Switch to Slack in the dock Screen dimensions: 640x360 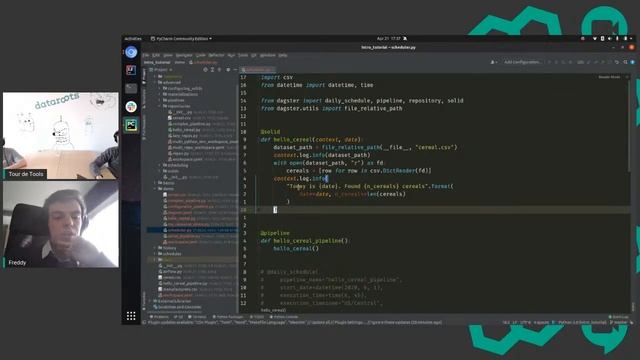click(x=131, y=107)
